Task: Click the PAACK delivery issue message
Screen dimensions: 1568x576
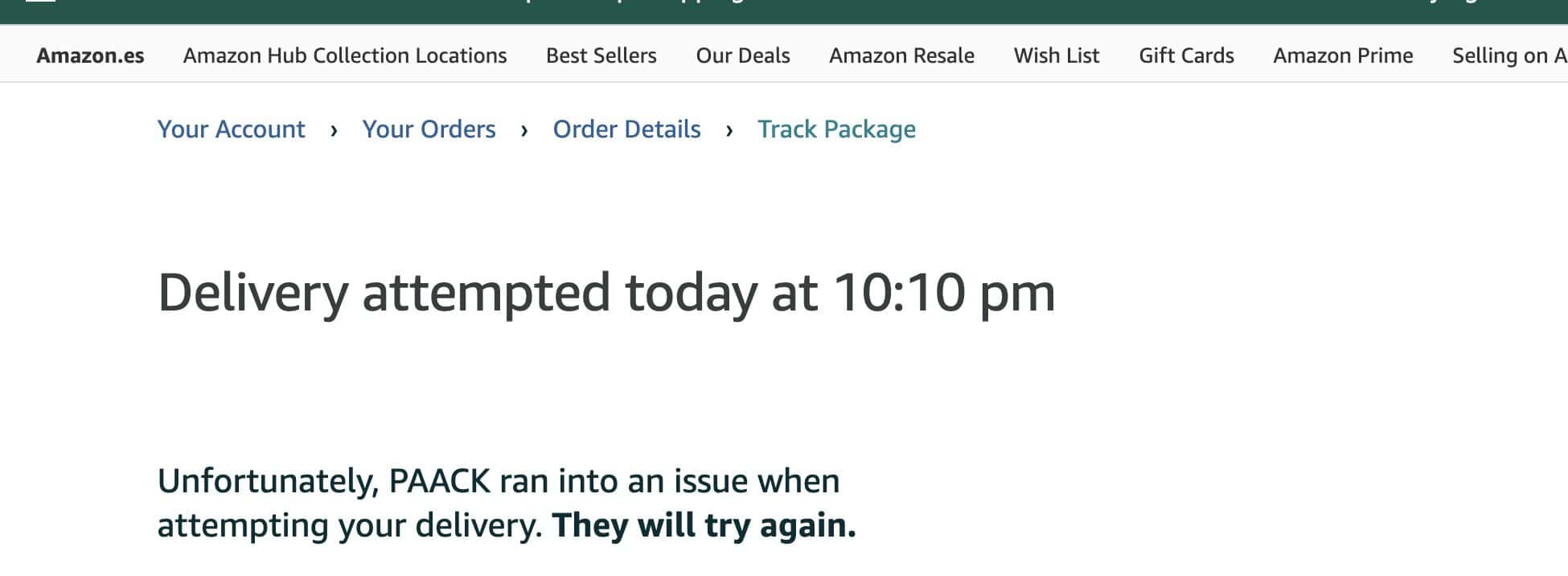Action: coord(499,482)
